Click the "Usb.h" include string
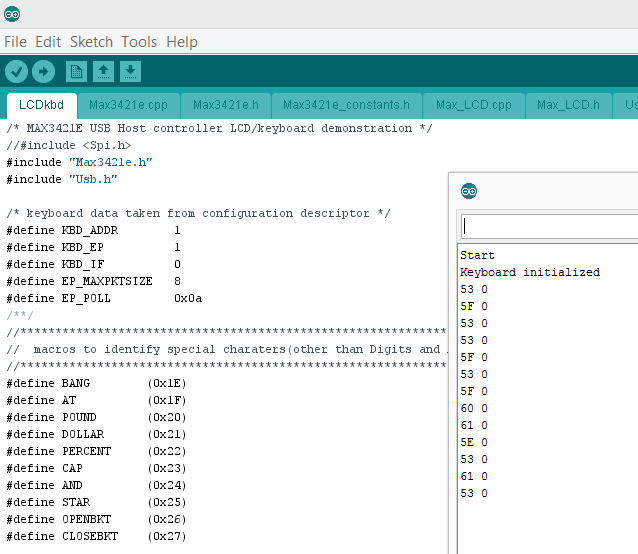638x554 pixels. point(93,179)
